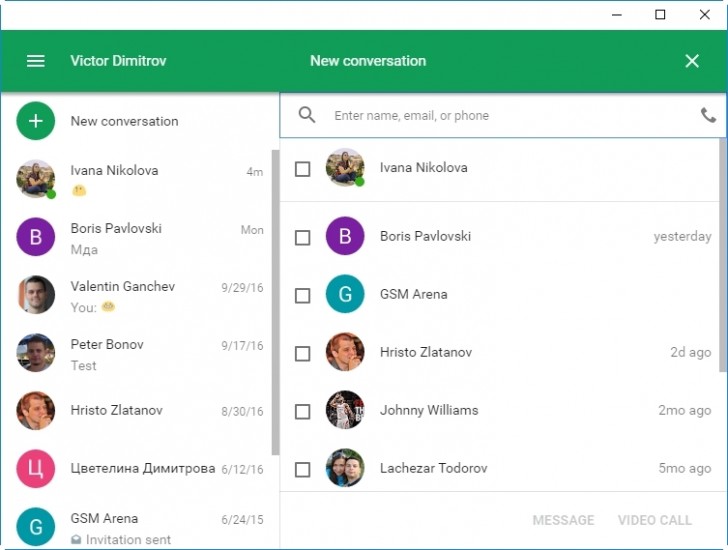728x550 pixels.
Task: Click the phone call icon in search bar
Action: pos(708,115)
